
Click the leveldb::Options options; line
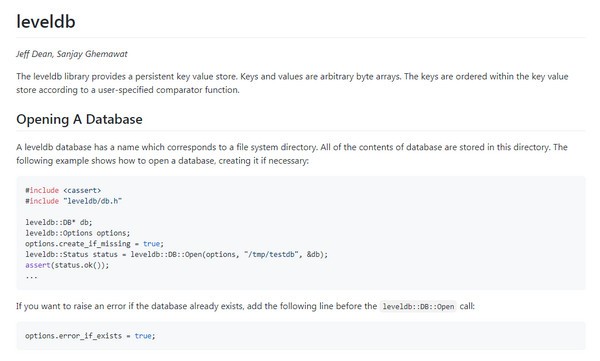click(x=78, y=233)
